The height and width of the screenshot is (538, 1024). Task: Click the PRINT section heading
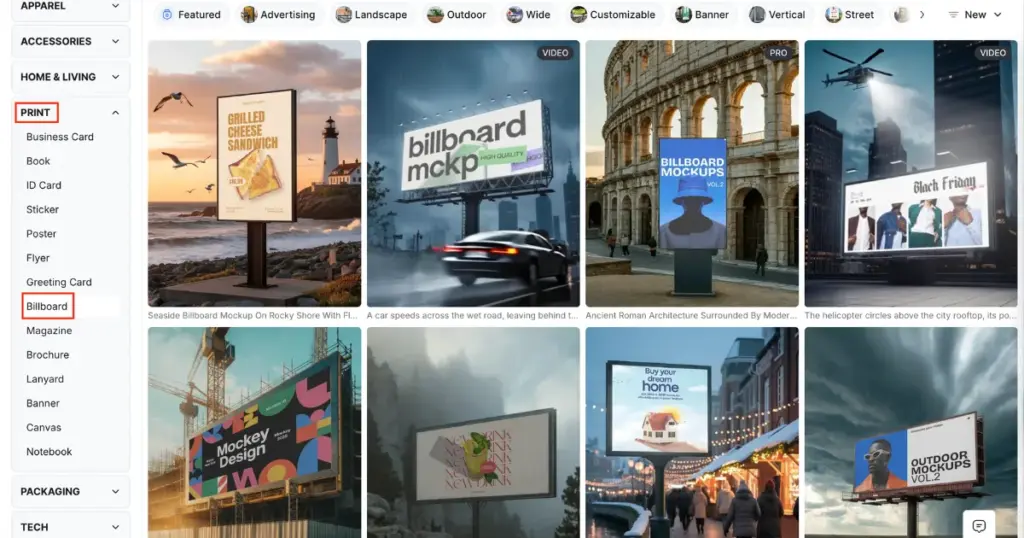(x=35, y=112)
